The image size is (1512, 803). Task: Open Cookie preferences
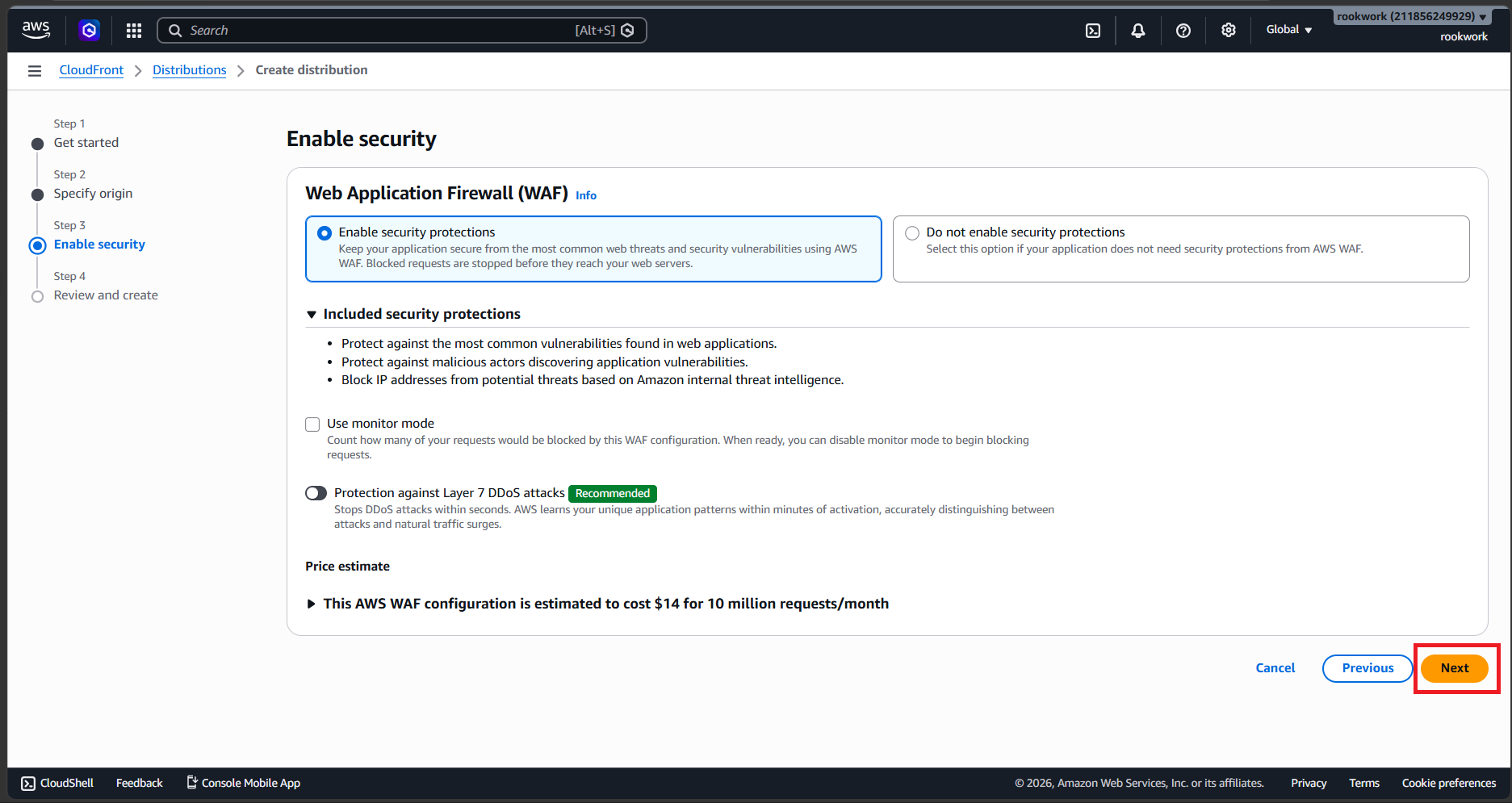point(1449,783)
